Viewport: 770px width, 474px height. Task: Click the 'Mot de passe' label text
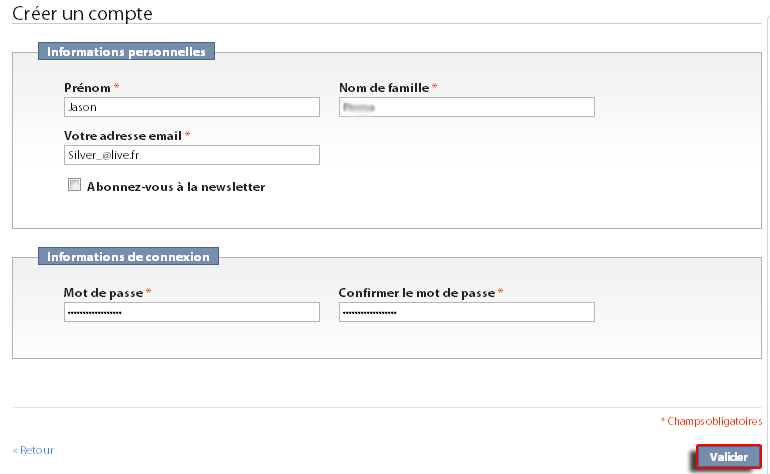click(x=103, y=293)
